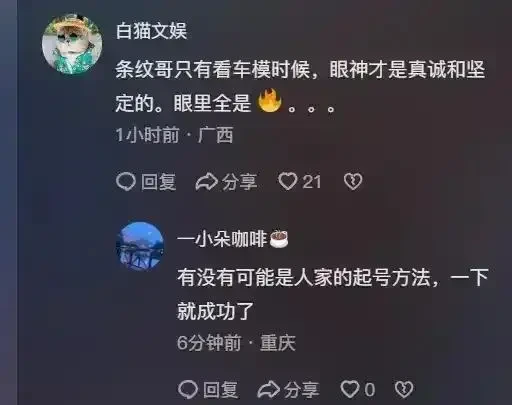Image resolution: width=512 pixels, height=405 pixels.
Task: Click the fire emoji in the comment
Action: pos(269,101)
